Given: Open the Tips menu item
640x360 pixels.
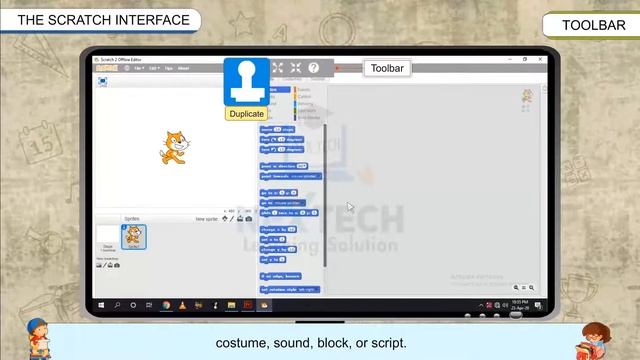Looking at the screenshot, I should click(169, 68).
